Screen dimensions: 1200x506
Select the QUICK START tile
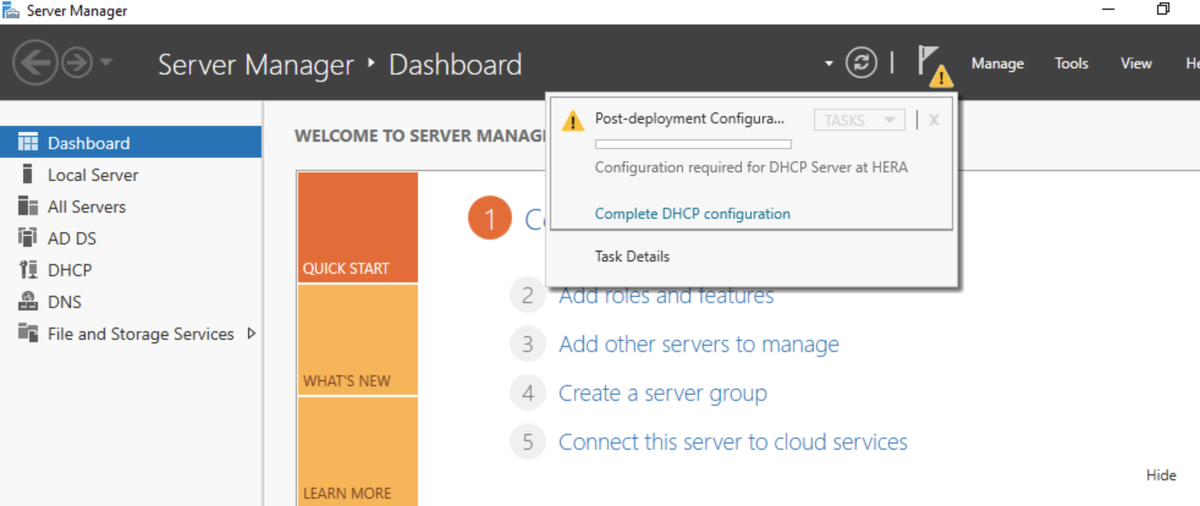[357, 227]
